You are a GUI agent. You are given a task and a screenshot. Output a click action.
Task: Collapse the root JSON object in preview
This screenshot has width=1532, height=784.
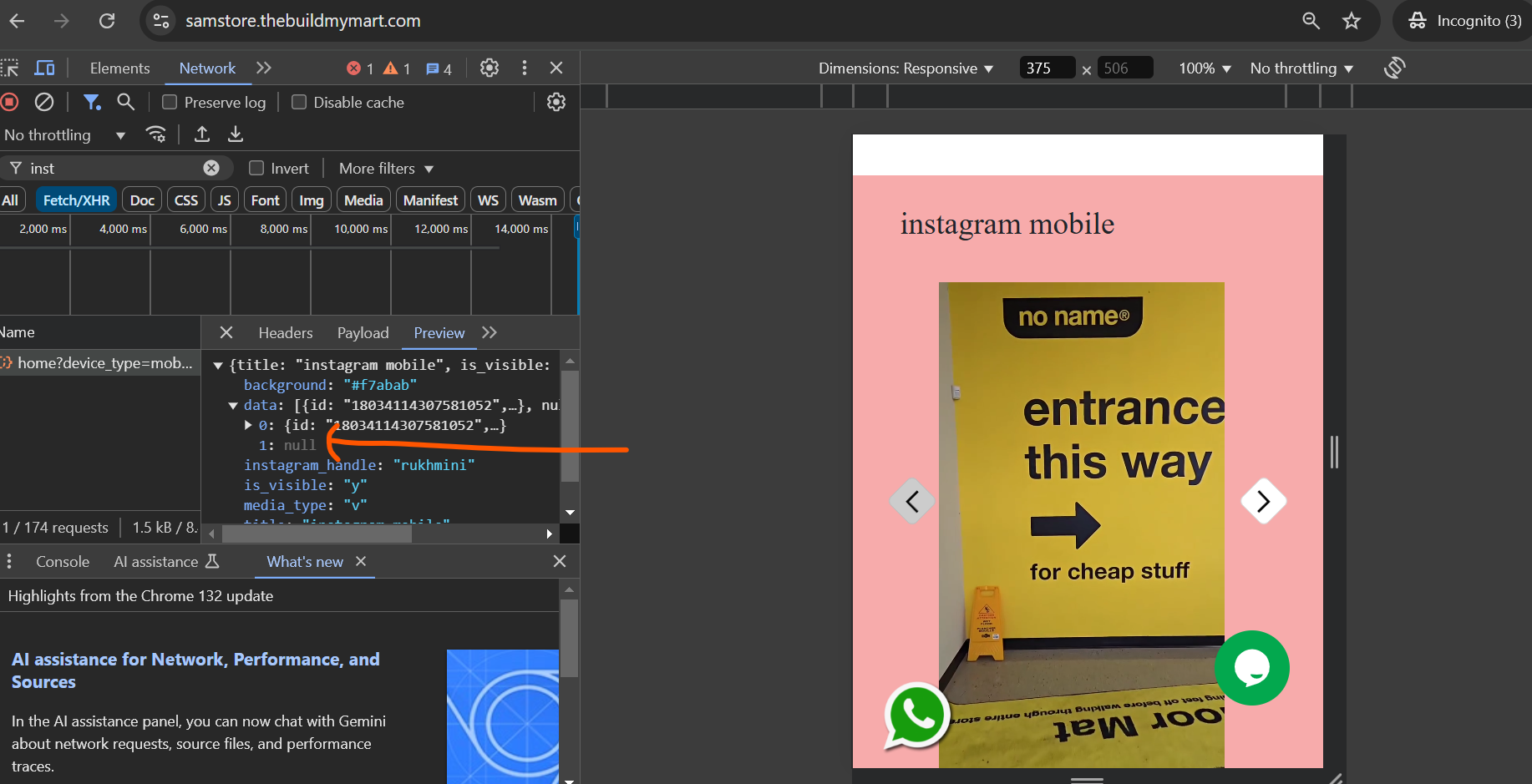coord(218,366)
